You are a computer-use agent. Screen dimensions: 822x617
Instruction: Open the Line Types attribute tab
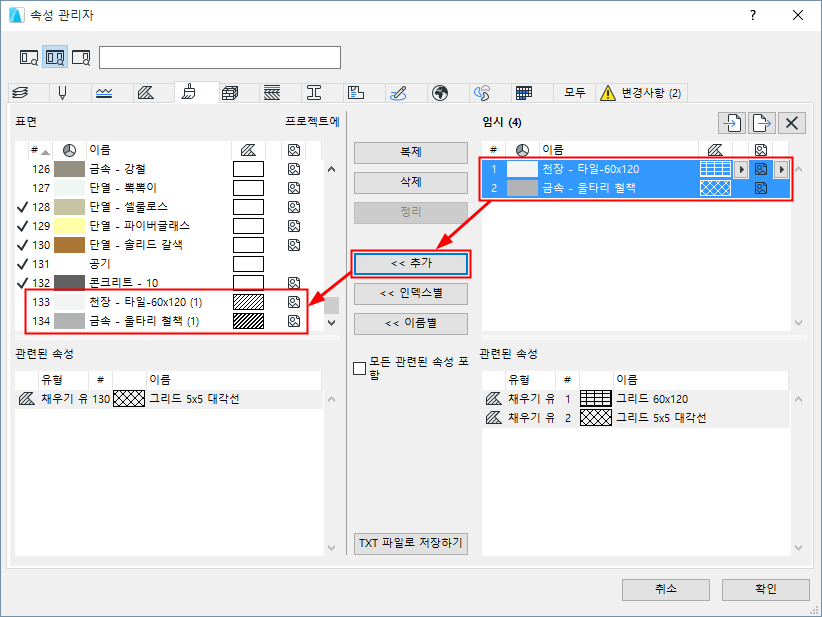[x=104, y=93]
